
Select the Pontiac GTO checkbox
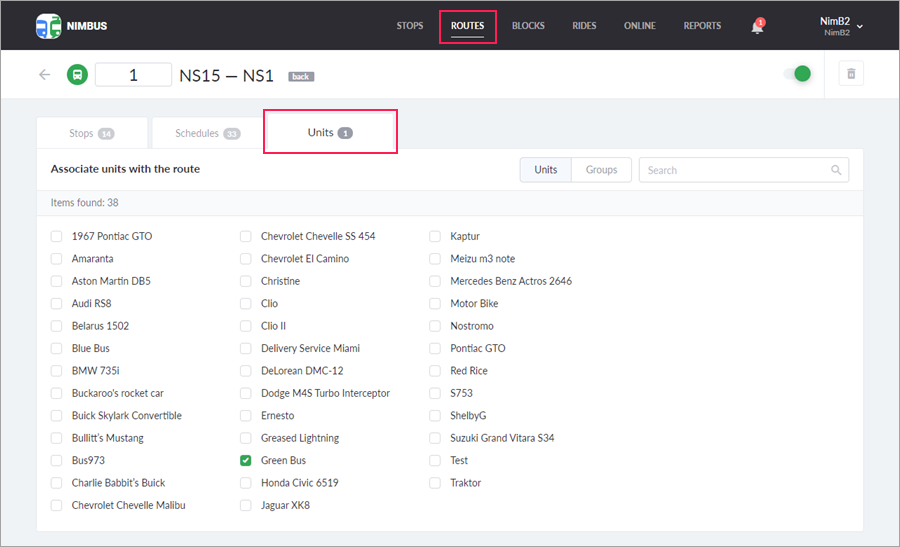(x=435, y=349)
